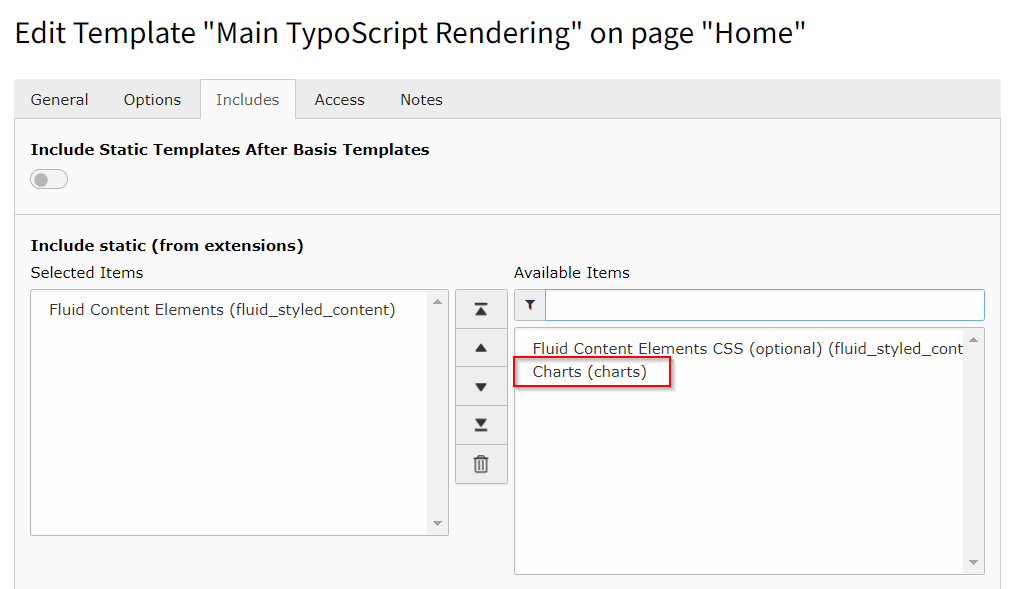Image resolution: width=1013 pixels, height=589 pixels.
Task: Click the move item down arrow
Action: (481, 386)
